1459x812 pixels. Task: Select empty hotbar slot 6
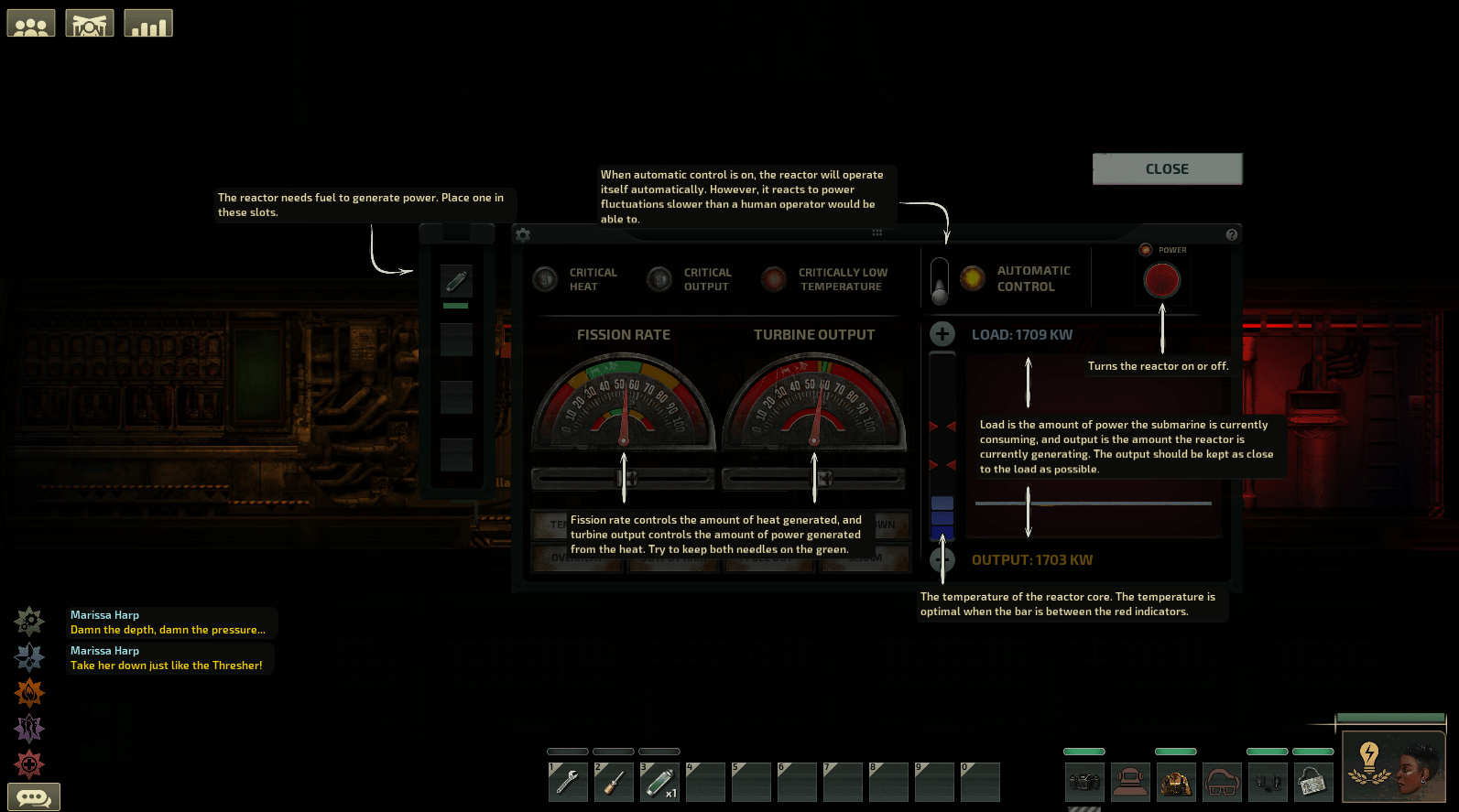[797, 782]
